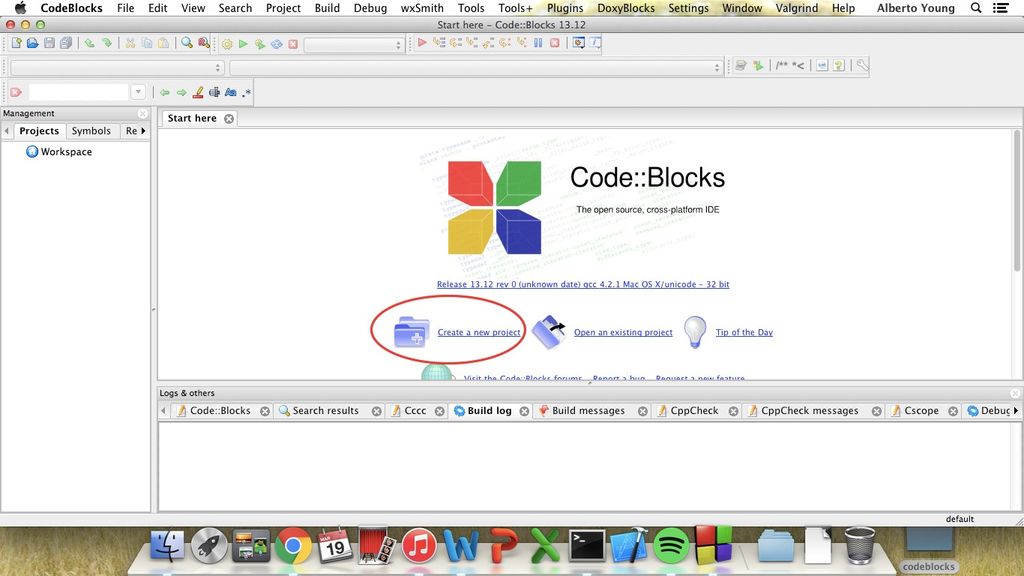The height and width of the screenshot is (576, 1024).
Task: Close the Start here tab
Action: pos(229,118)
